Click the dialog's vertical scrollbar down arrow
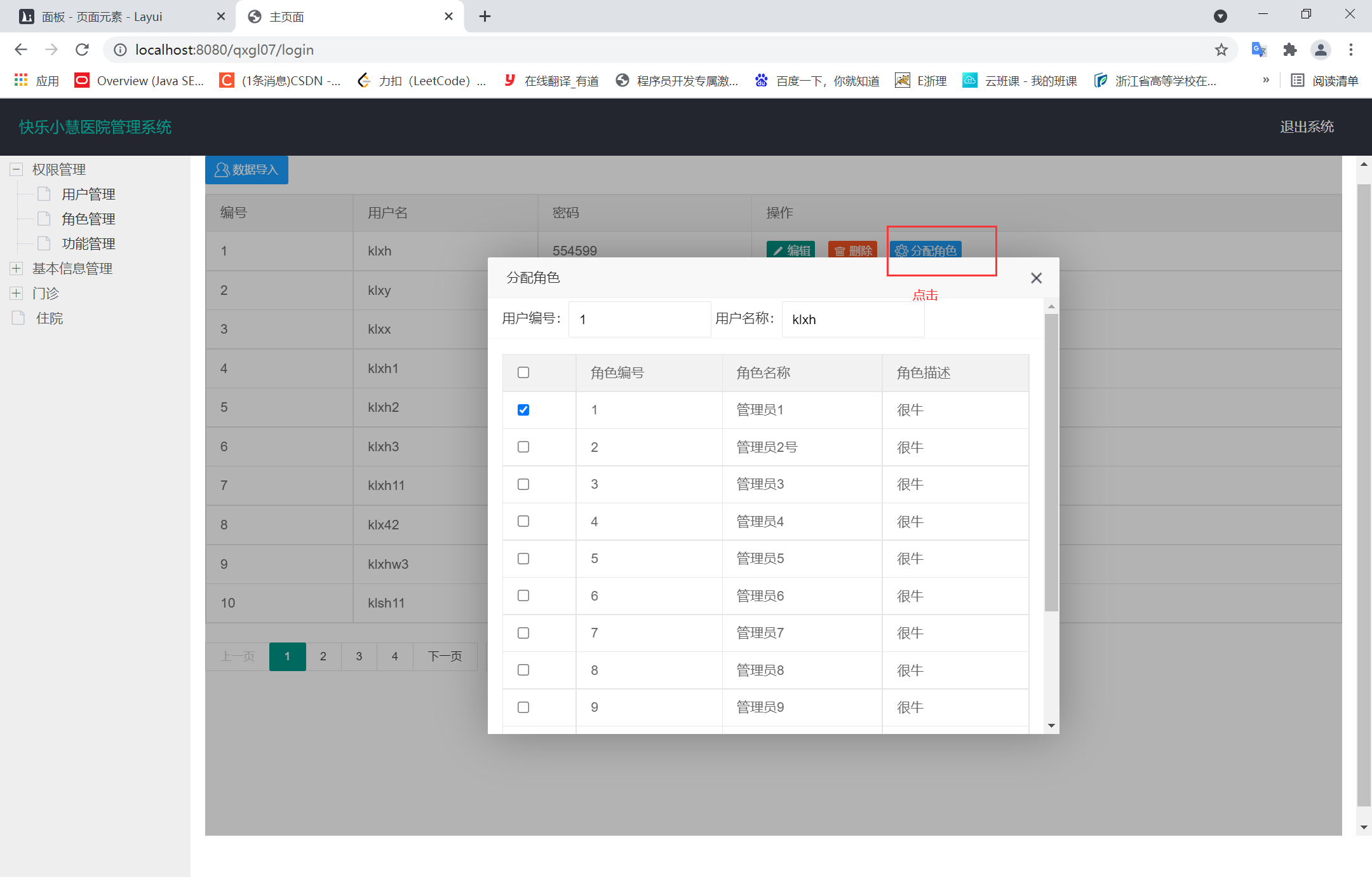The image size is (1372, 877). pos(1051,726)
